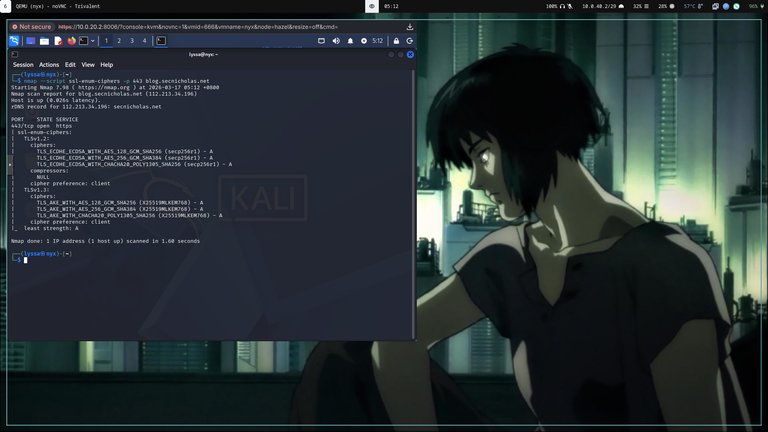Click the 28% CPU usage indicator
Image resolution: width=768 pixels, height=432 pixels.
666,6
